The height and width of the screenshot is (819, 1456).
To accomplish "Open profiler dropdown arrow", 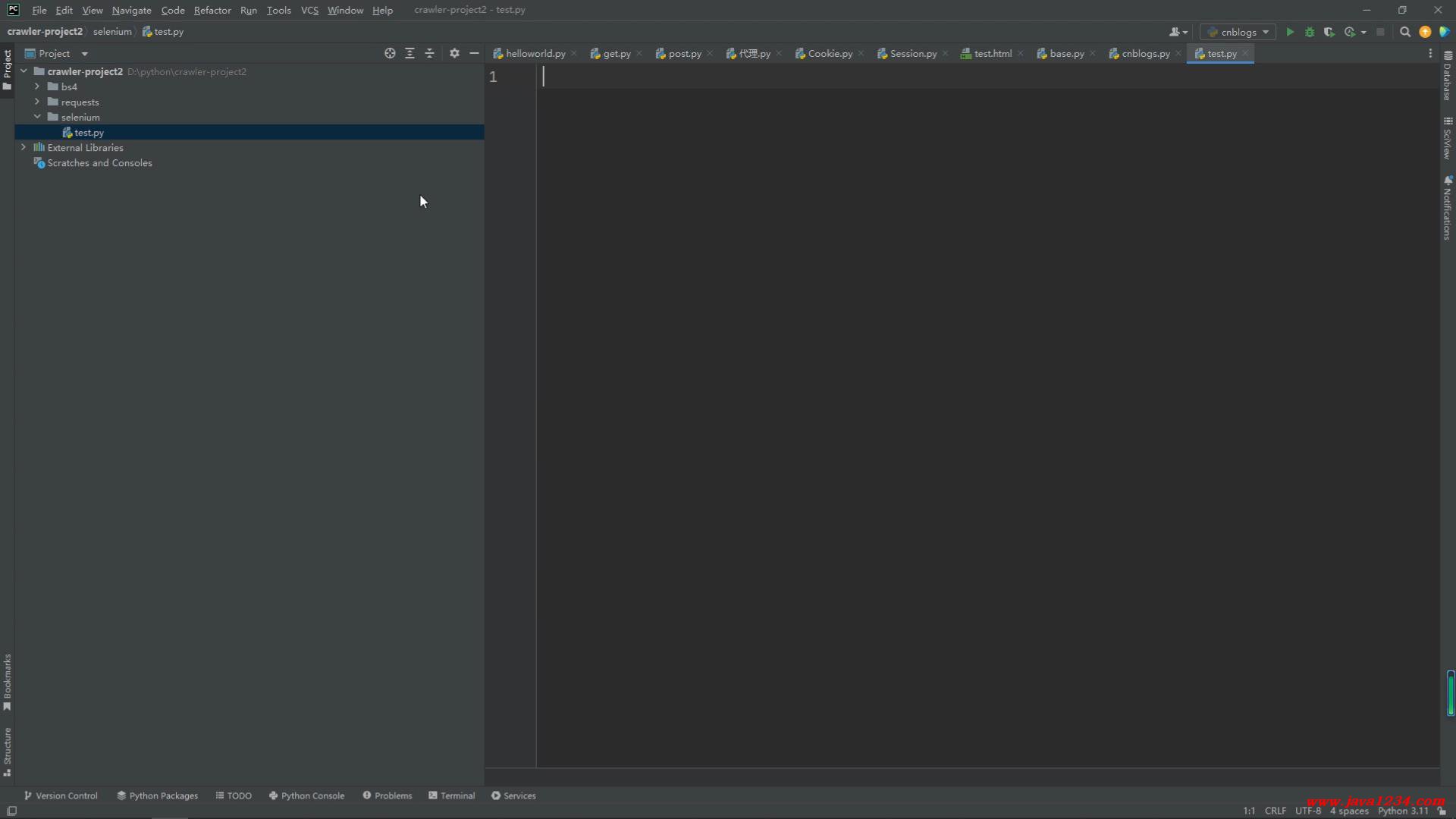I will (x=1363, y=32).
